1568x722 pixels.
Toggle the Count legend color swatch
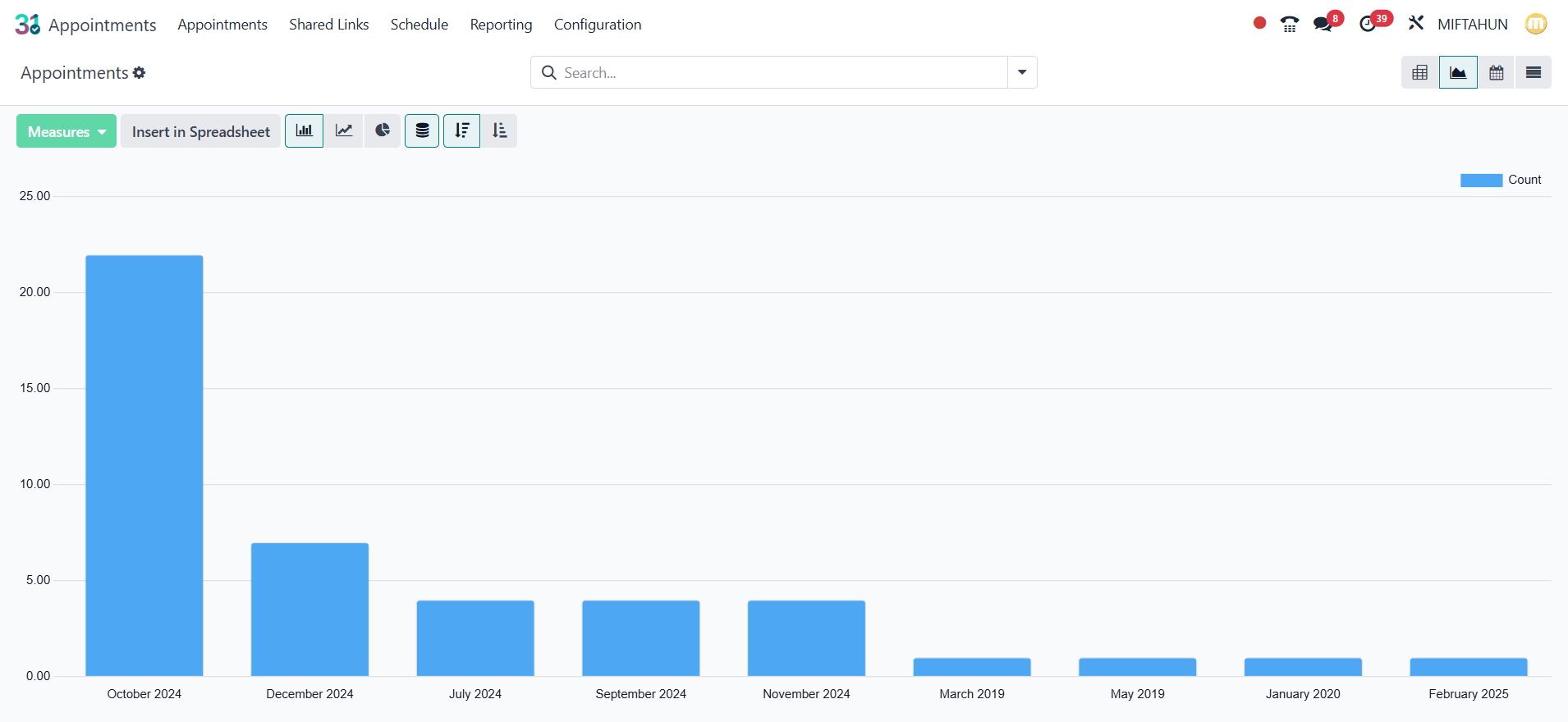coord(1481,180)
